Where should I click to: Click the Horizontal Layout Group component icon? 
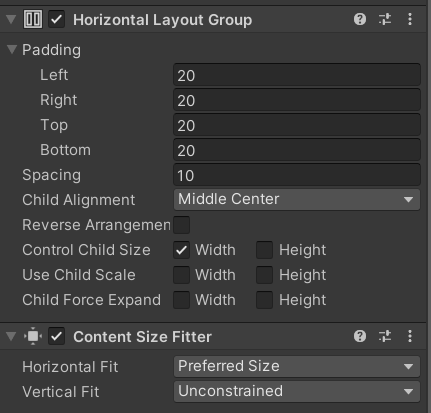pos(33,19)
